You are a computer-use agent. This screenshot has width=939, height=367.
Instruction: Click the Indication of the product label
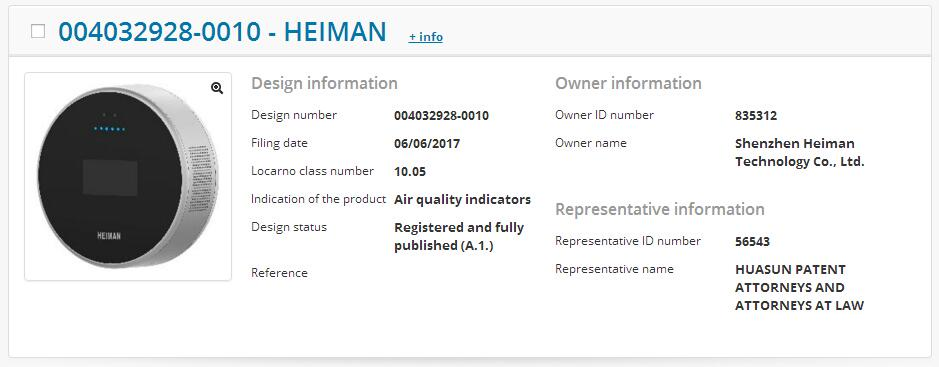pyautogui.click(x=318, y=199)
